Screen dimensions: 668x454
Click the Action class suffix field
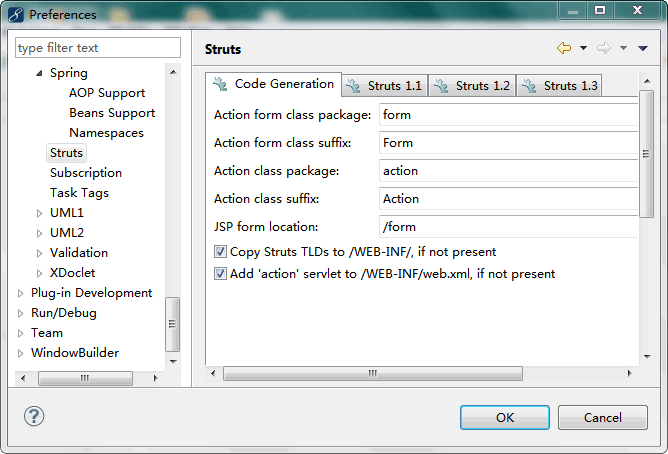click(x=508, y=199)
